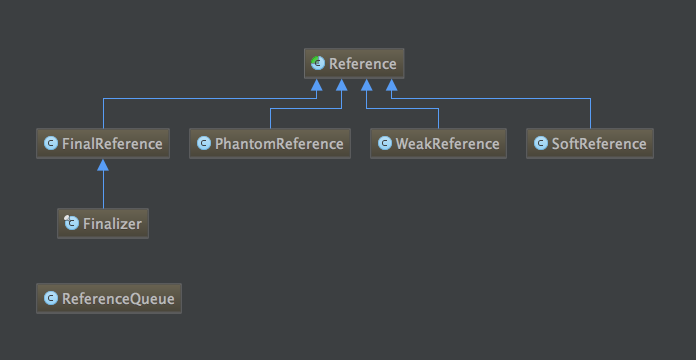Click the class icon beside WeakReference
Screen dimensions: 696x360
click(385, 143)
